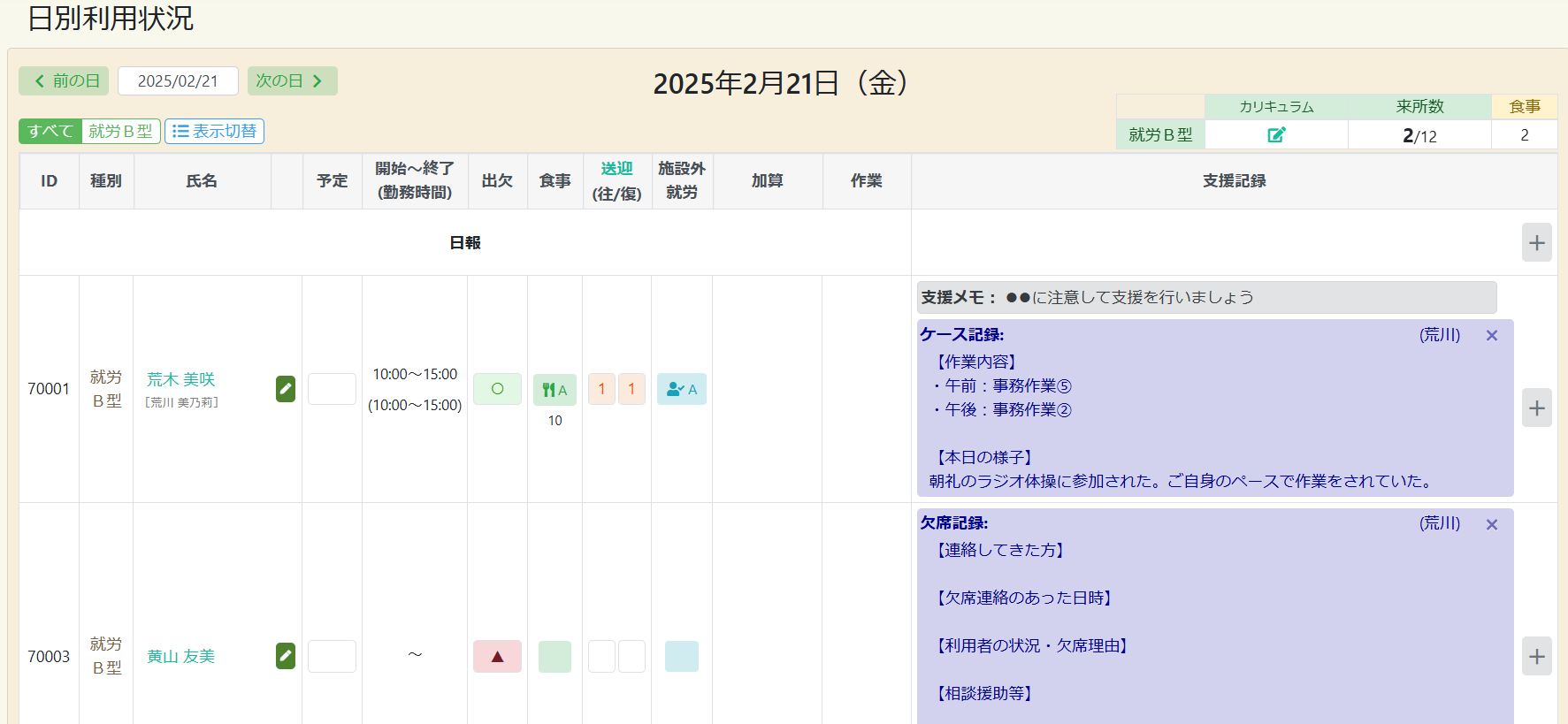Click the empty 予定 field for 荒木 美咲
Screen dimensions: 1568x724
(x=332, y=390)
